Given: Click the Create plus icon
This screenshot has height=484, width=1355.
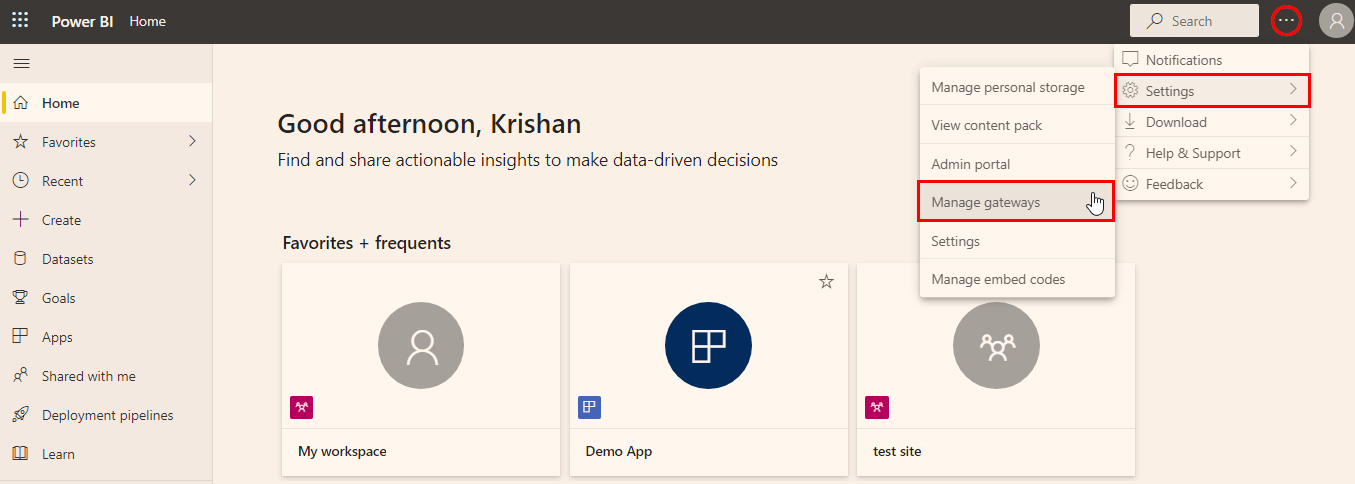Looking at the screenshot, I should [x=20, y=220].
